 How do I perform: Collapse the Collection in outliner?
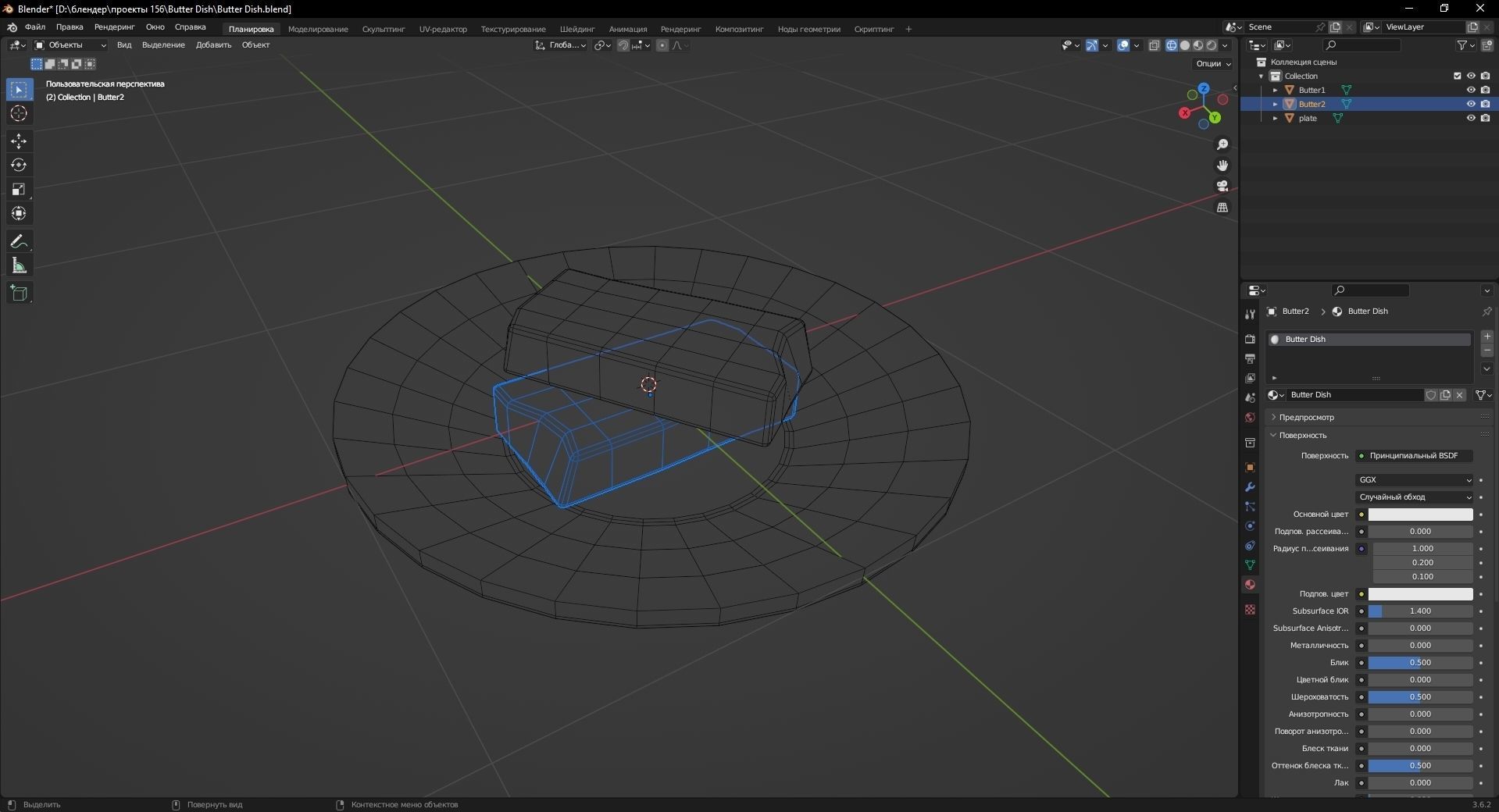(1261, 76)
